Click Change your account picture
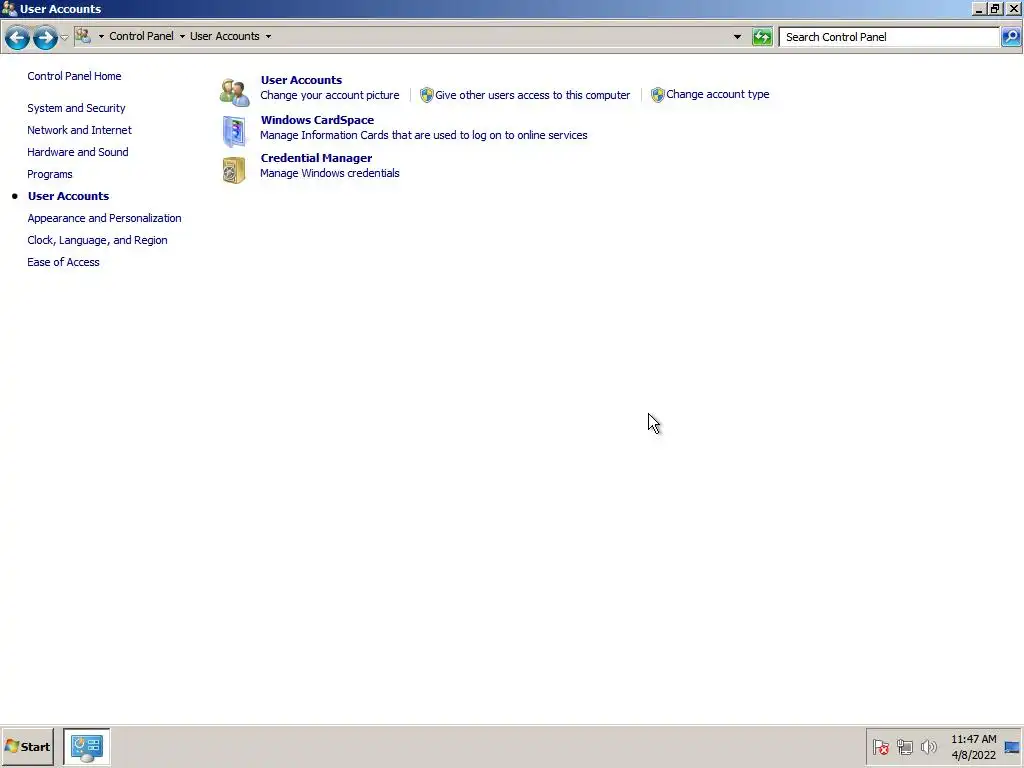Screen dimensions: 1024x768 coord(330,95)
